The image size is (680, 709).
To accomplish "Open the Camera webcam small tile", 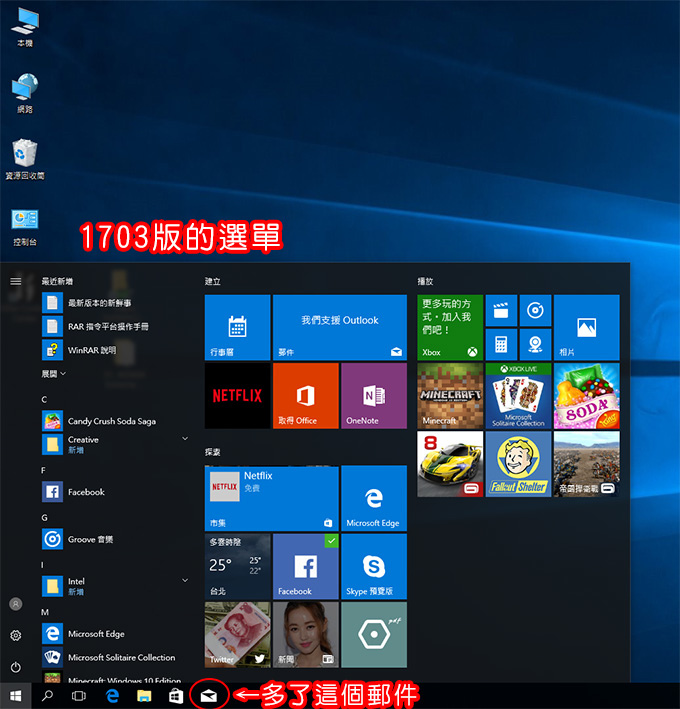I will pyautogui.click(x=535, y=345).
